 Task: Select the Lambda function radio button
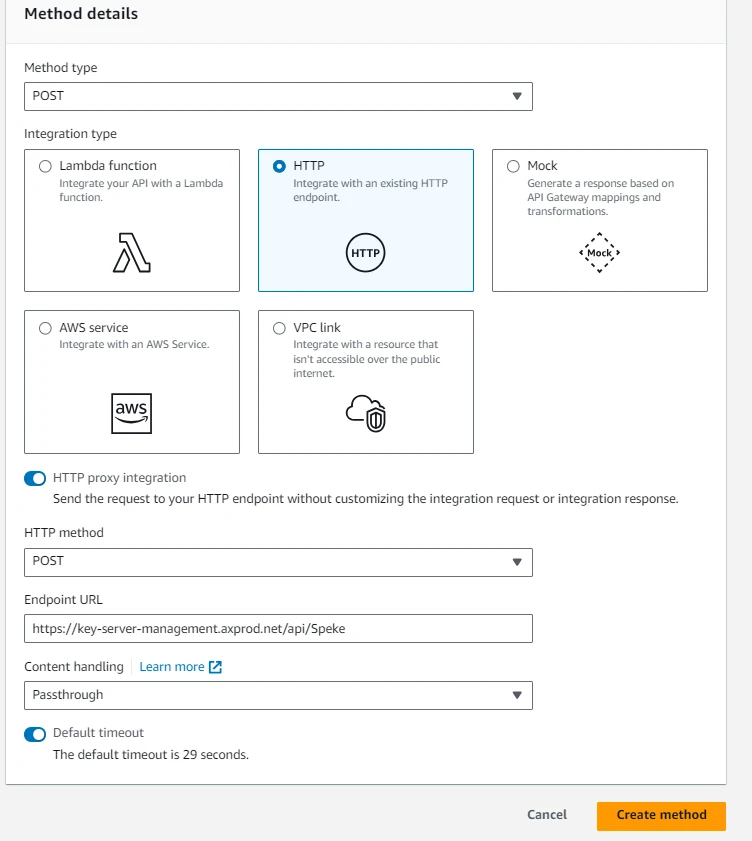click(45, 166)
